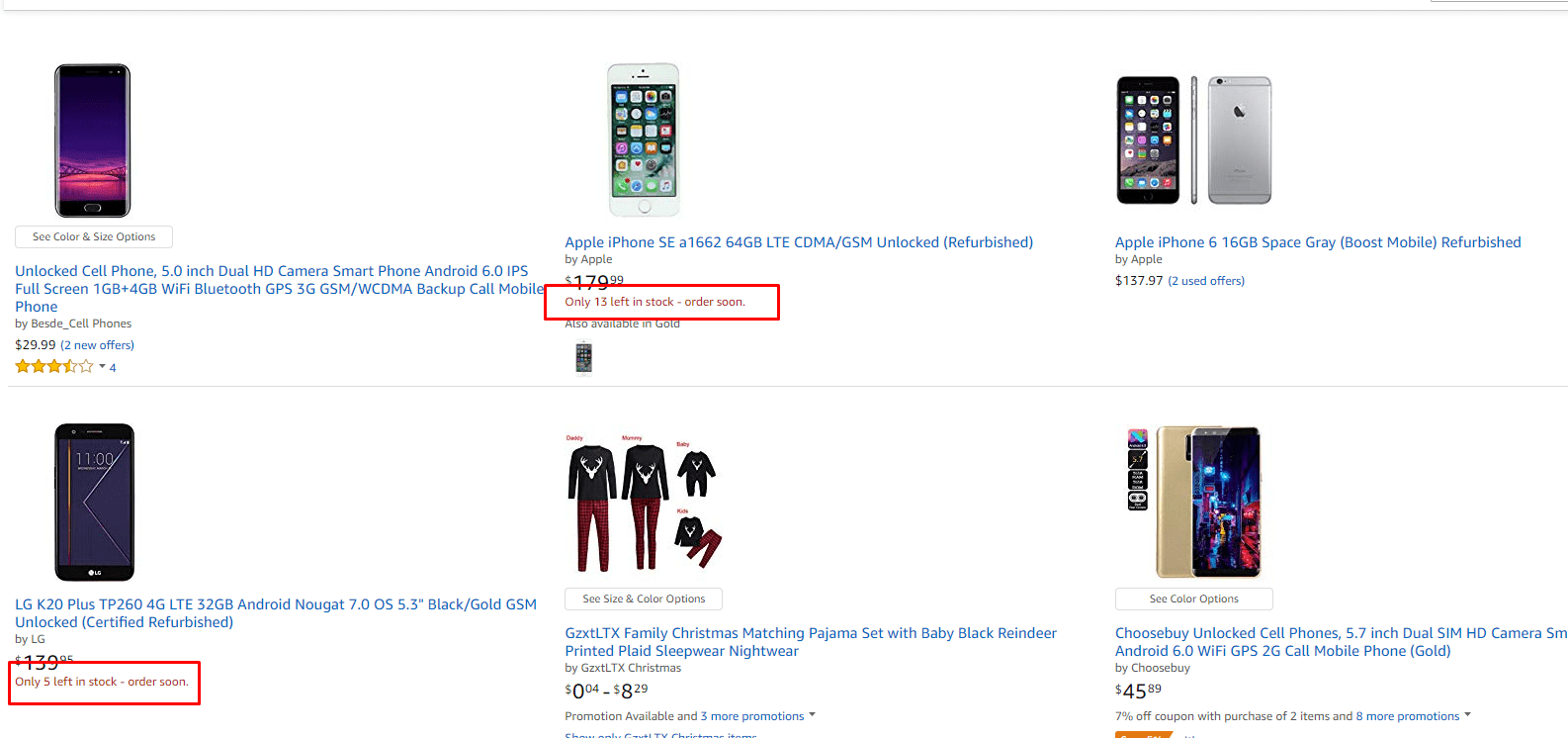The image size is (1568, 738).
Task: Expand the star rating dropdown arrow
Action: pos(102,367)
